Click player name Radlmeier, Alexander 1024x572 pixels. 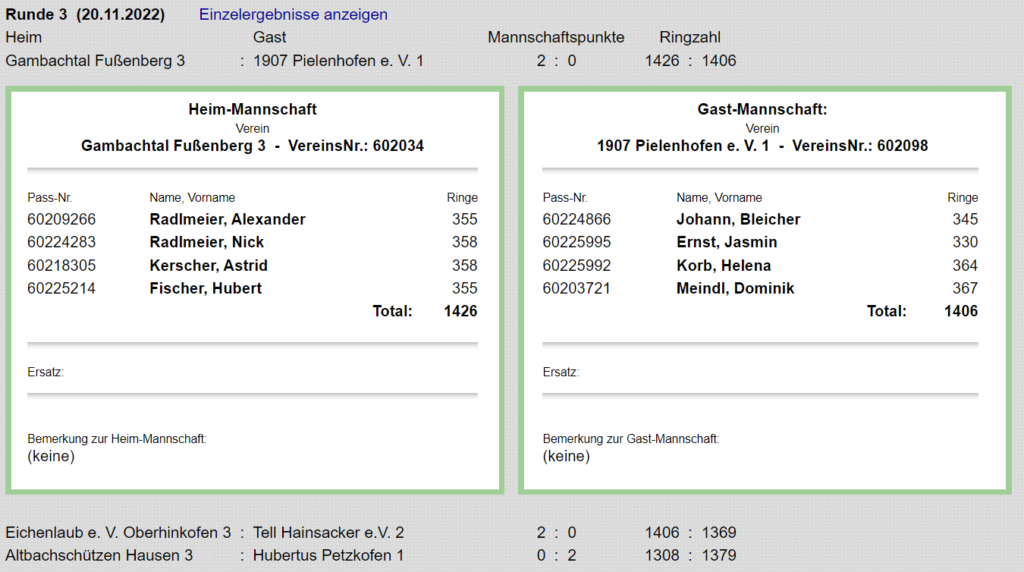227,219
